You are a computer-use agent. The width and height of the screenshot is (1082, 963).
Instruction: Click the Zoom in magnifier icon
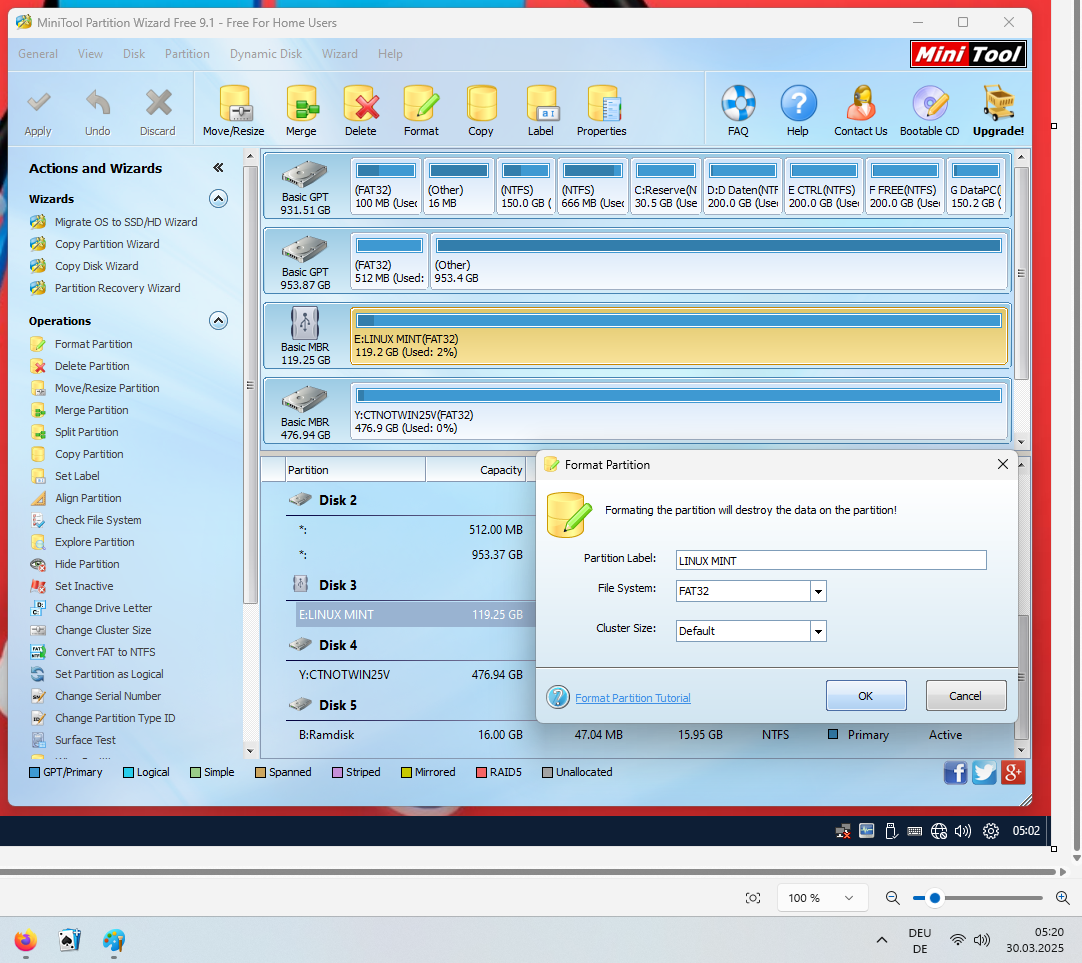pos(1063,897)
